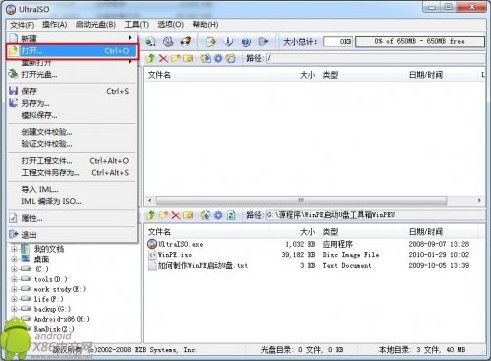Click the 大小总计 size field
Image resolution: width=491 pixels, height=361 pixels.
click(338, 42)
